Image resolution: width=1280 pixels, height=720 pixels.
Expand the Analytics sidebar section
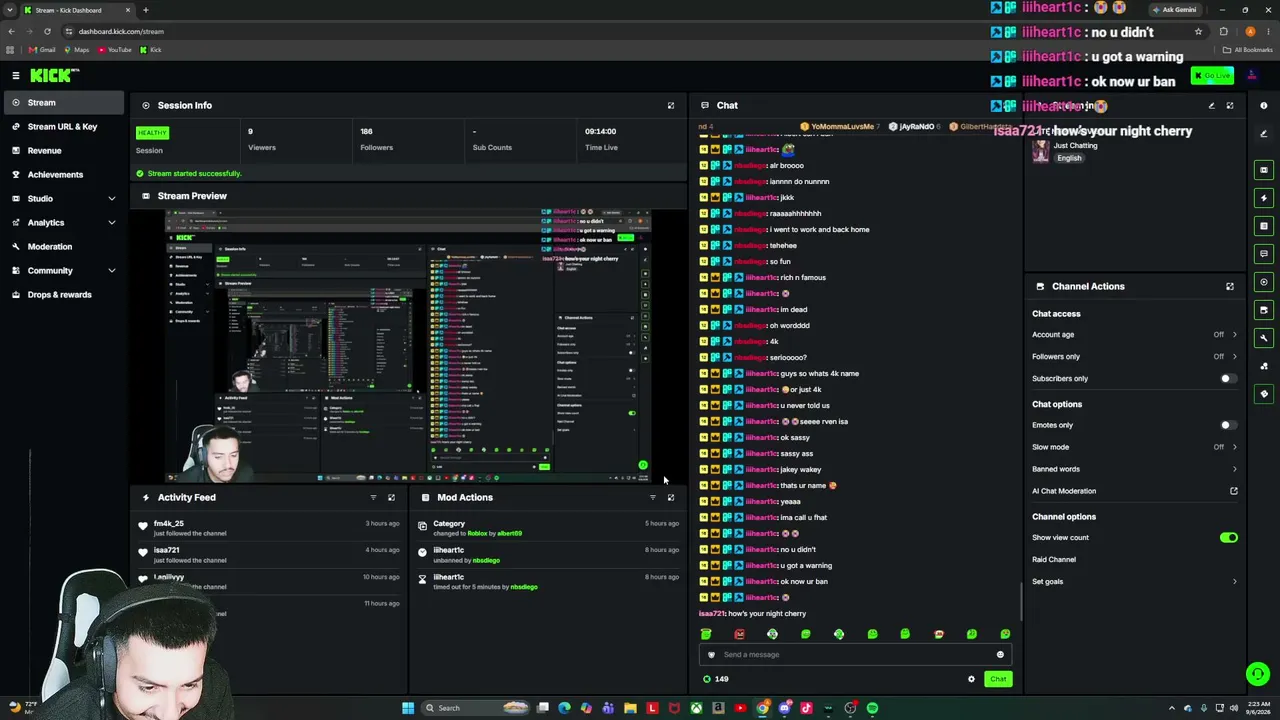click(111, 223)
